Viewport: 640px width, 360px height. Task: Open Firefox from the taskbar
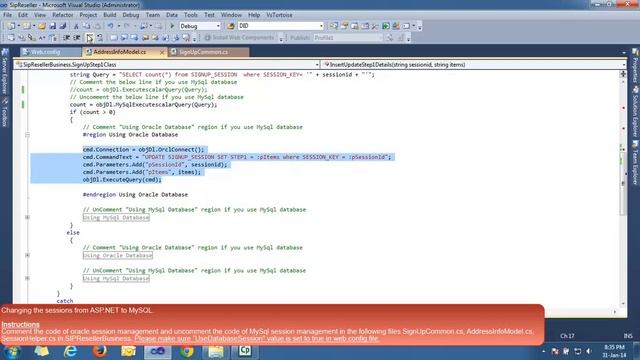(100, 351)
